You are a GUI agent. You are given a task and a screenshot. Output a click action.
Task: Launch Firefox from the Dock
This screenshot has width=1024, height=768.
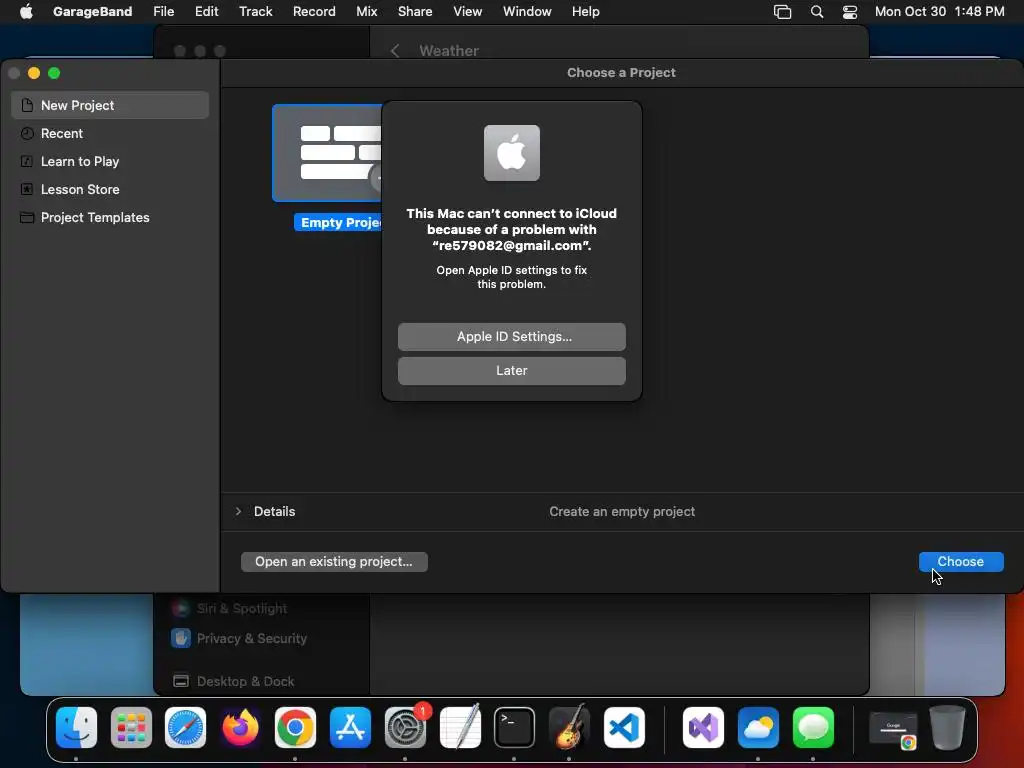240,727
